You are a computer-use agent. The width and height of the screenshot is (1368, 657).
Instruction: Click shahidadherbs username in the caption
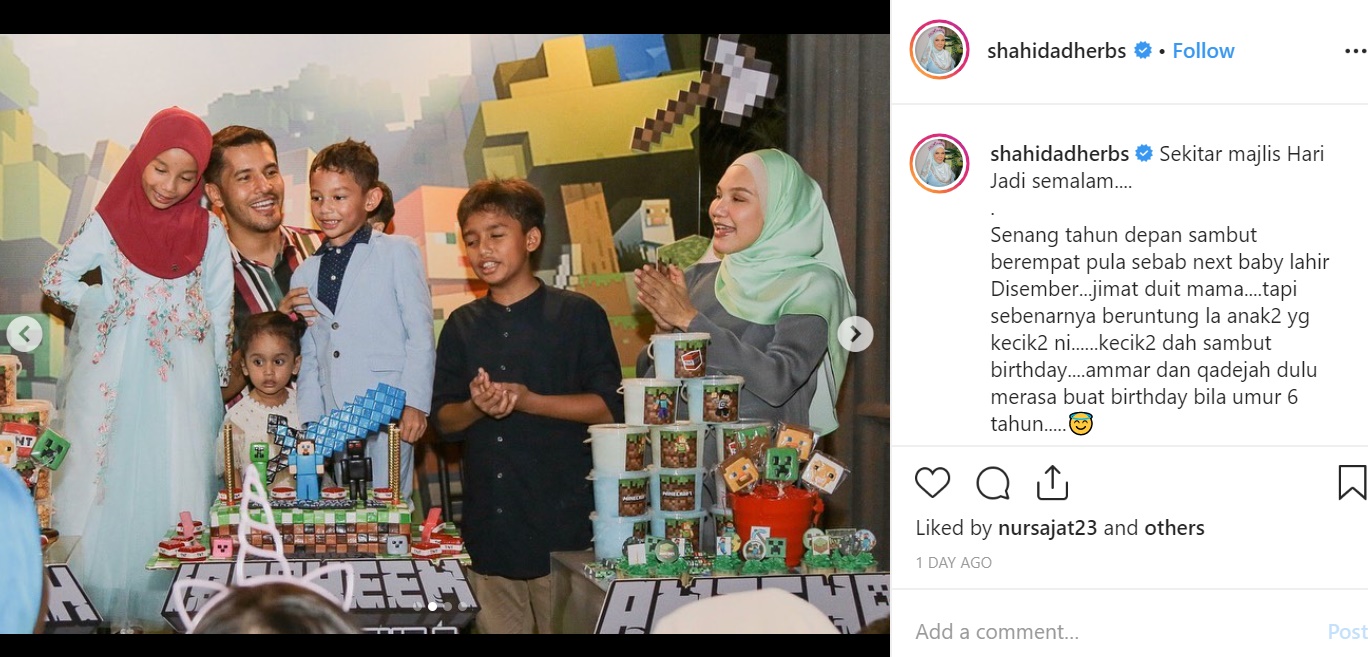(x=1059, y=154)
